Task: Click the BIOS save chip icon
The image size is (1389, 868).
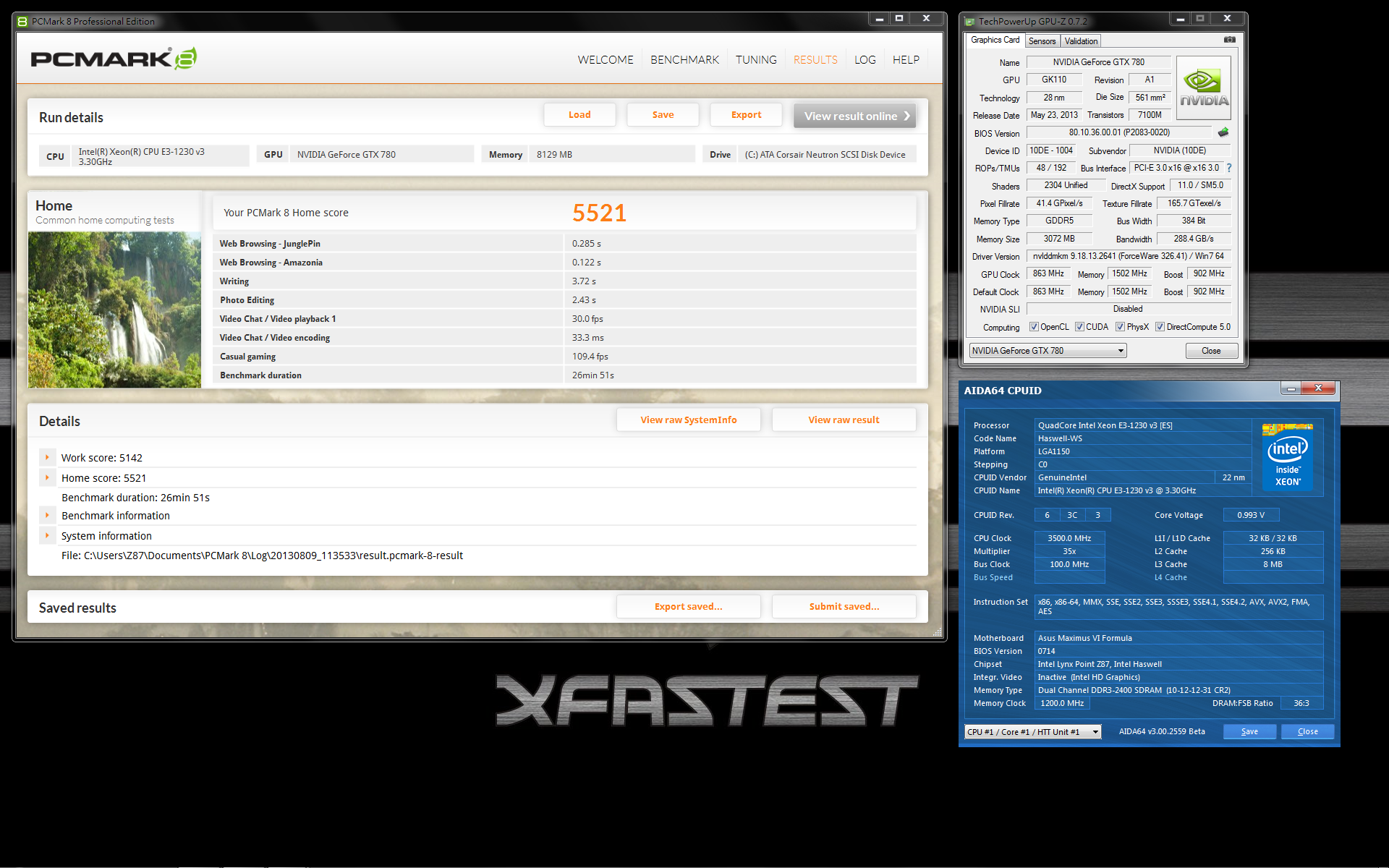Action: pyautogui.click(x=1223, y=132)
